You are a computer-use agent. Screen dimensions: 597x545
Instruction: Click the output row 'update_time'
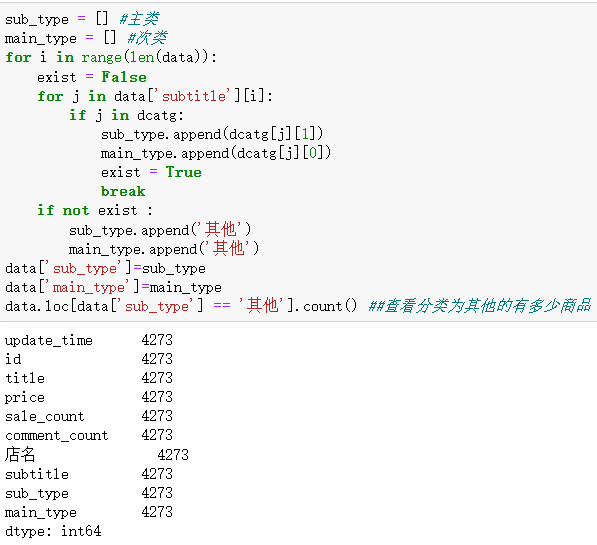[89, 340]
